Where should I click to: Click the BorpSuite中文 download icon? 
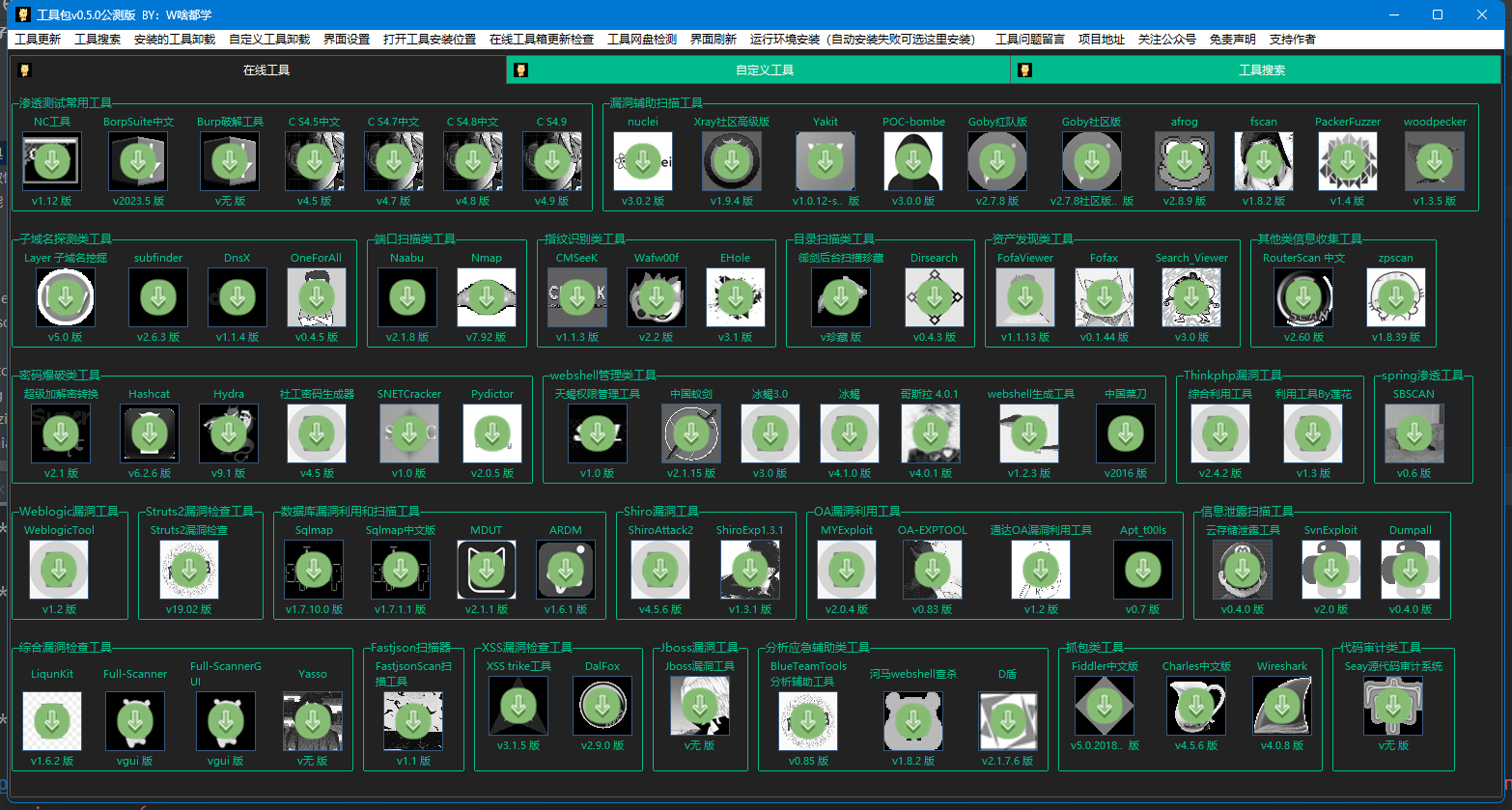coord(138,161)
